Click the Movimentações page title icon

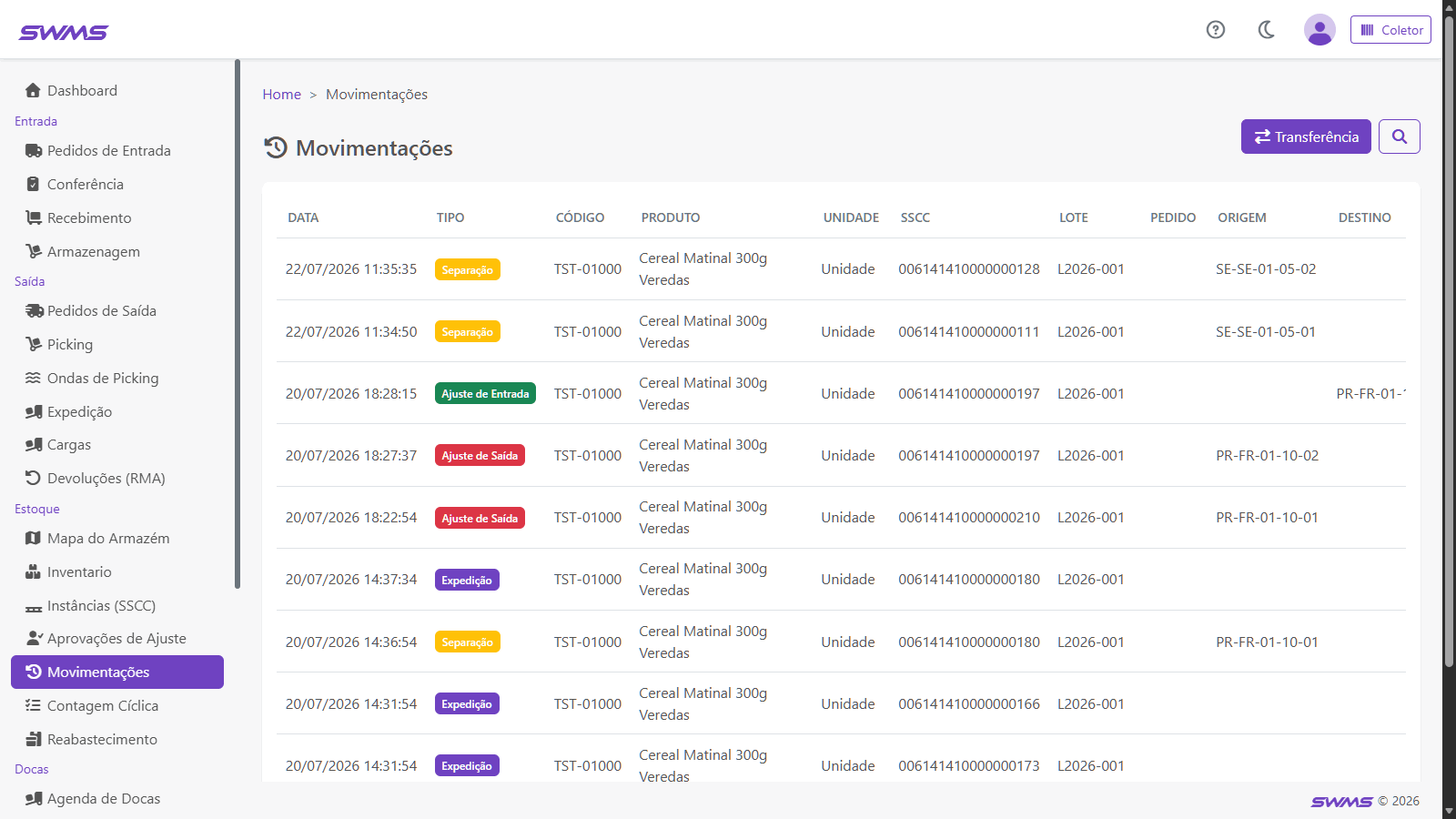pyautogui.click(x=276, y=147)
